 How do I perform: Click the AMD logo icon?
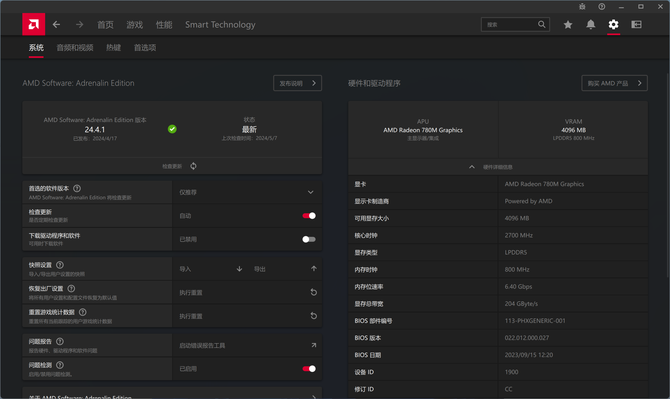pyautogui.click(x=33, y=24)
